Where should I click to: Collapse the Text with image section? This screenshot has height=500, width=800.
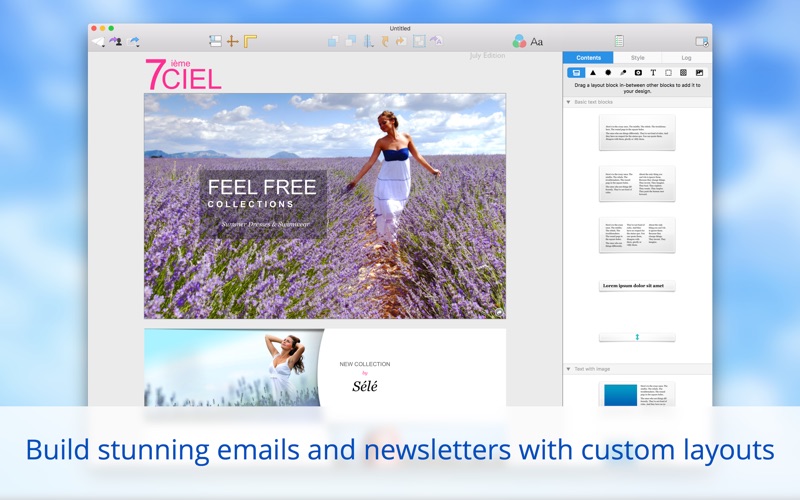click(568, 369)
